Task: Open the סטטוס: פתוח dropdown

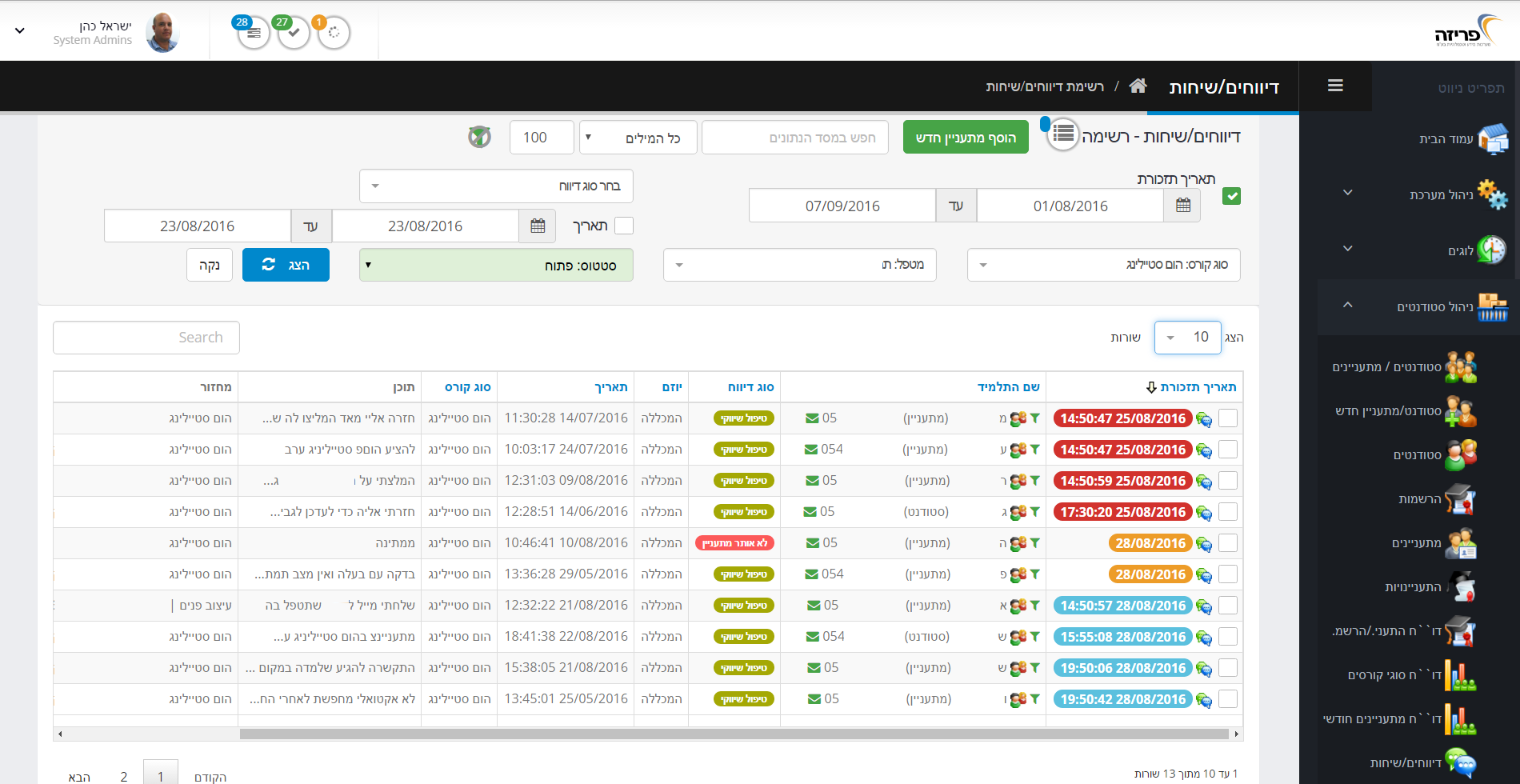Action: click(496, 265)
